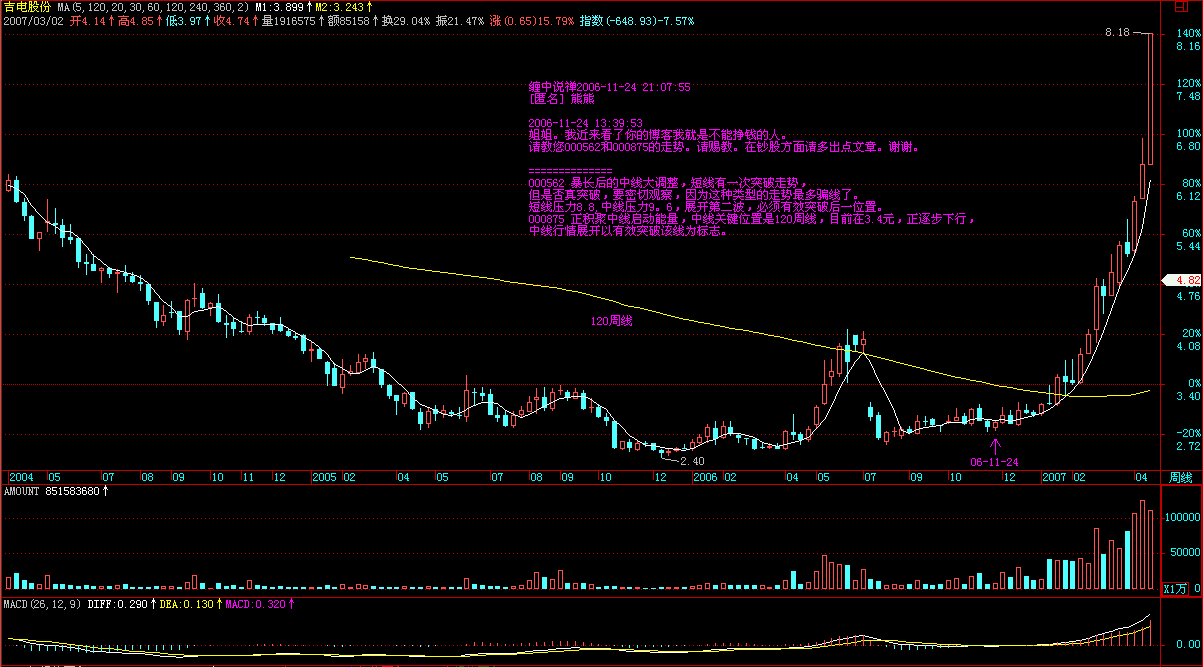
Task: Click the 2005 label on time axis
Action: 323,477
